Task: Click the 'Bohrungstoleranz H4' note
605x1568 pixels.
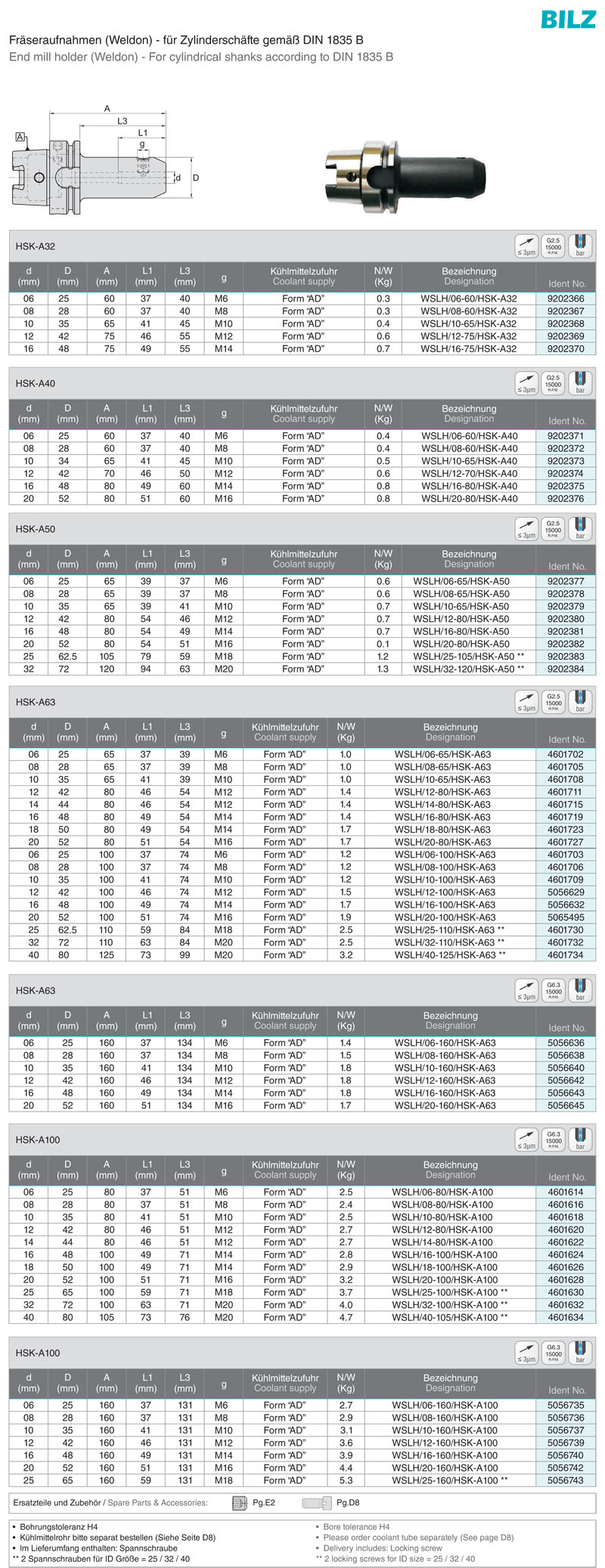Action: coord(58,1527)
